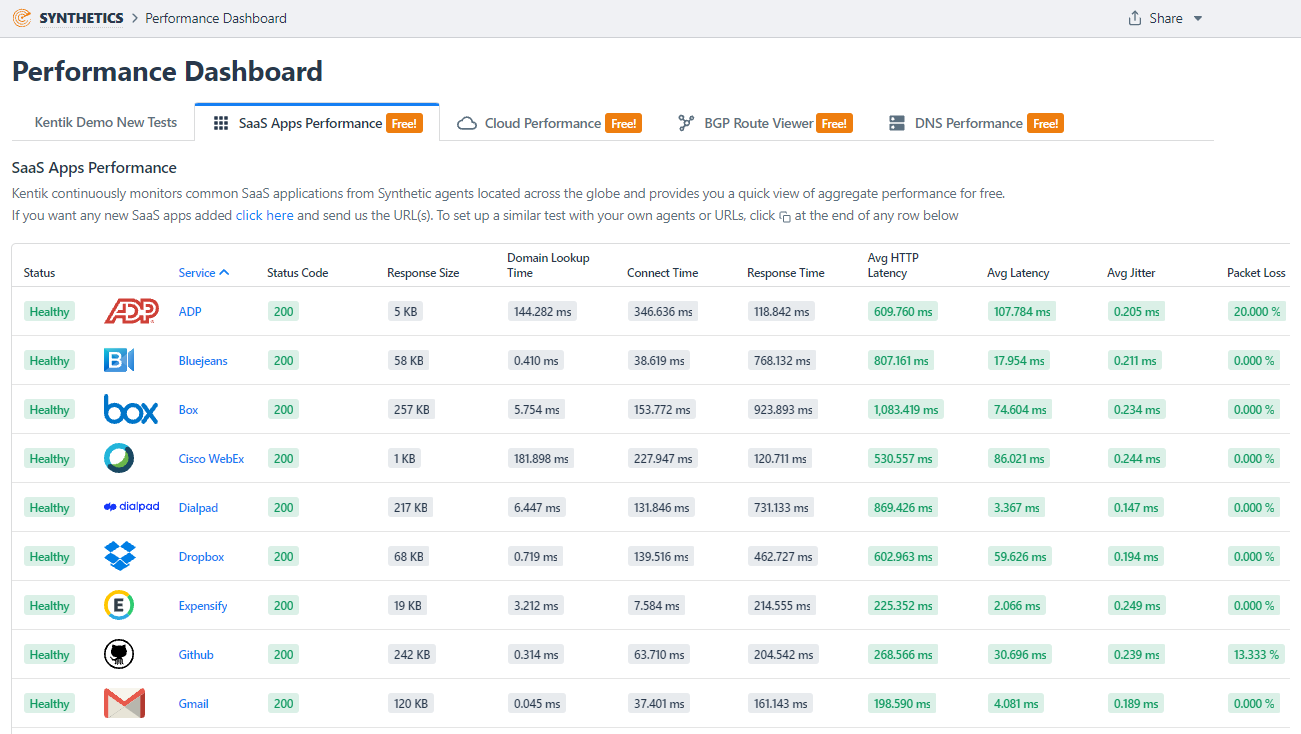Click the Status Code column header
Image resolution: width=1301 pixels, height=734 pixels.
[x=297, y=273]
